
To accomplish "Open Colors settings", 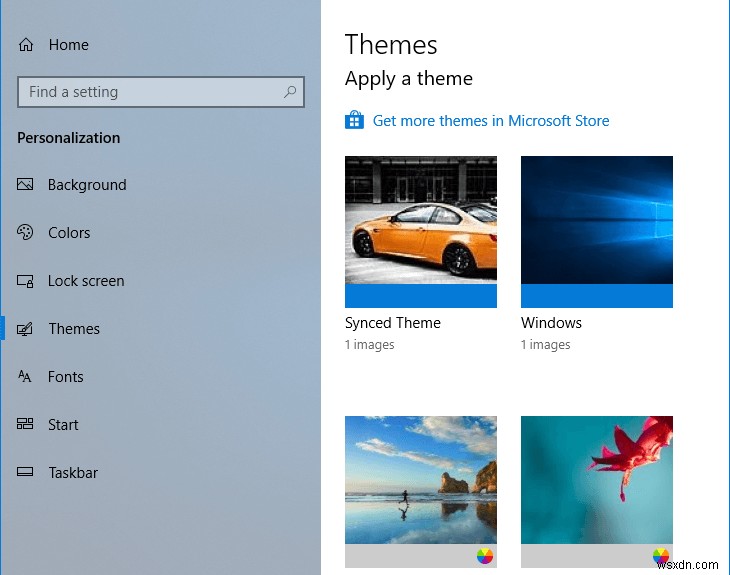I will (69, 233).
